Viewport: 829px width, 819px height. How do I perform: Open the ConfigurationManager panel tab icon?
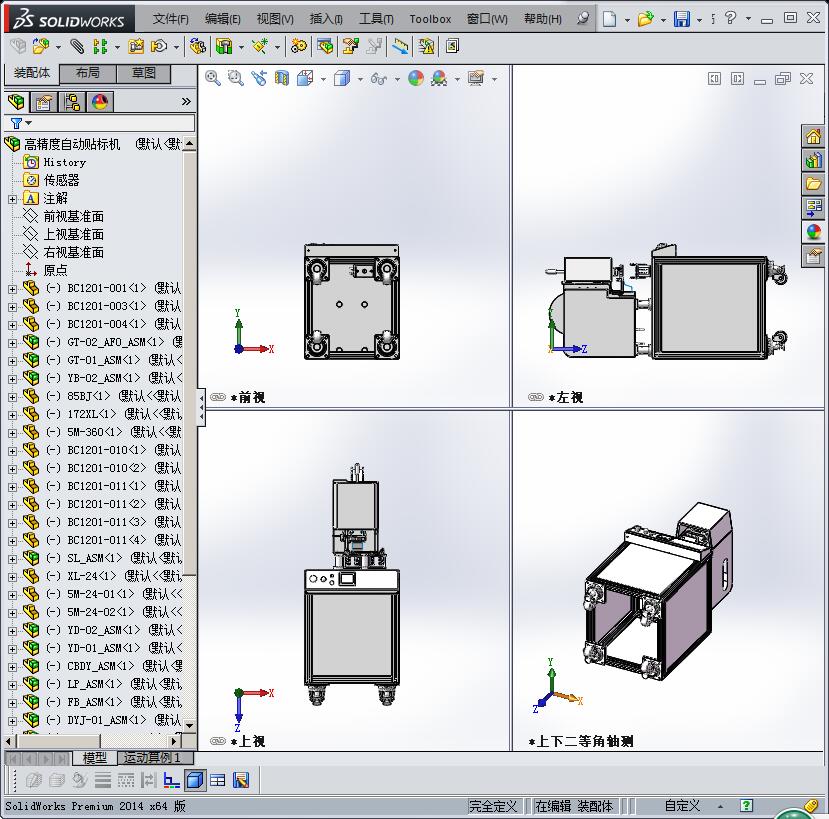(71, 102)
